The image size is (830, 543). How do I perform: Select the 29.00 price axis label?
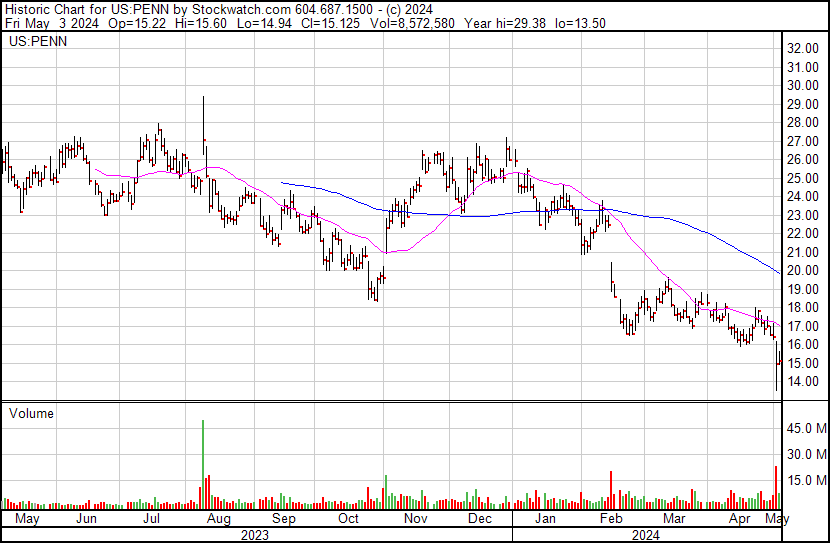803,104
